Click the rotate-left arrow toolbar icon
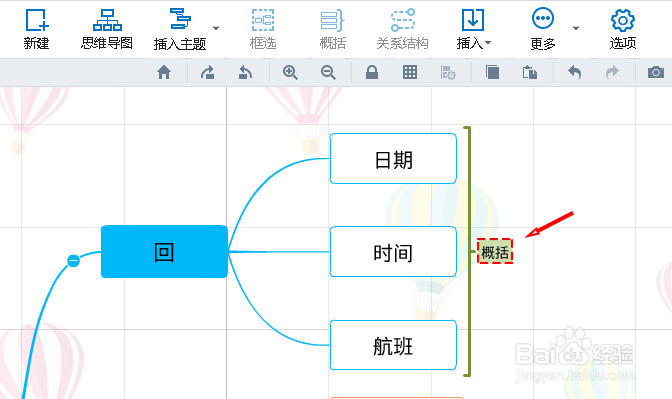672x399 pixels. [245, 72]
